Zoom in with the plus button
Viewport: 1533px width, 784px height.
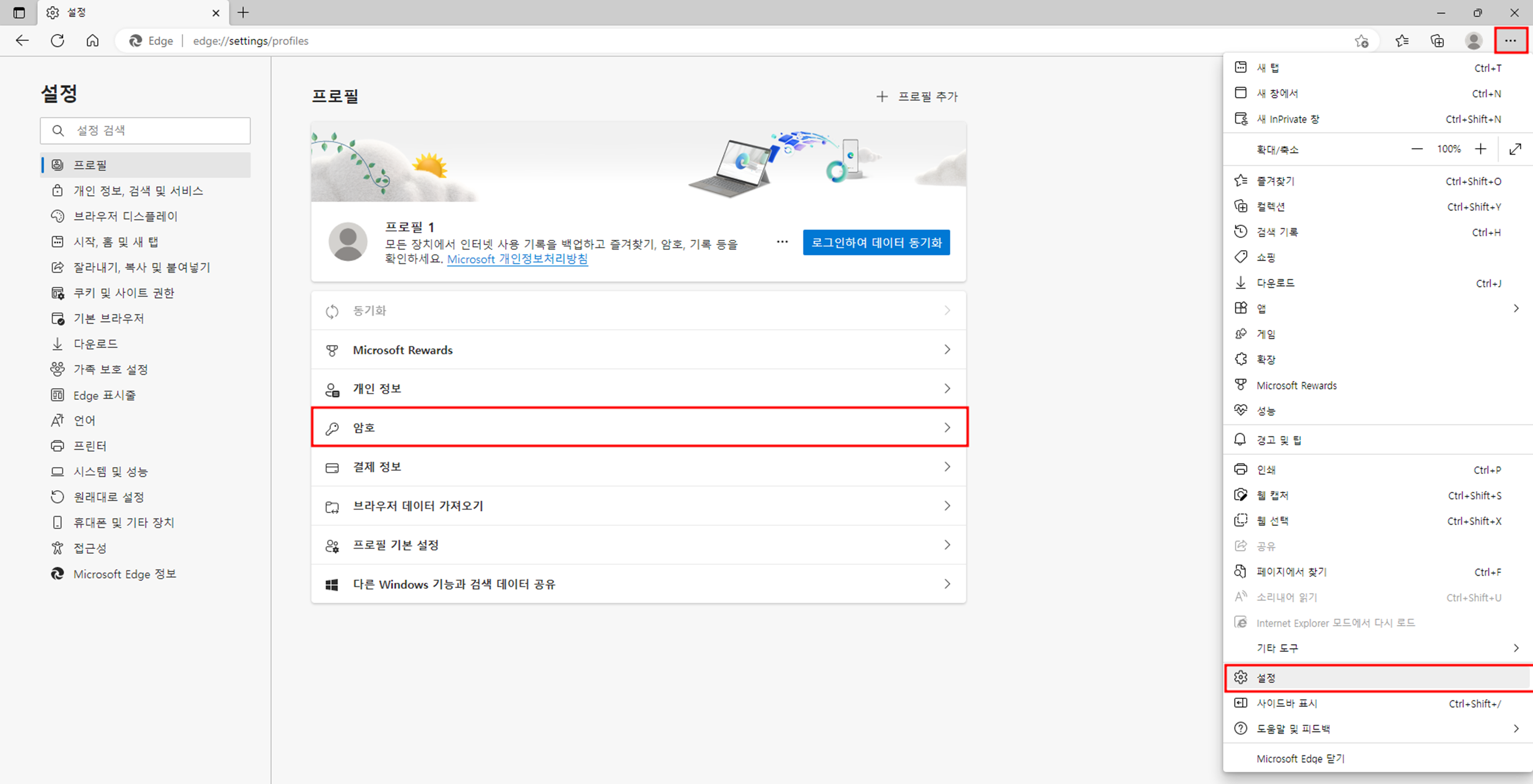tap(1481, 149)
